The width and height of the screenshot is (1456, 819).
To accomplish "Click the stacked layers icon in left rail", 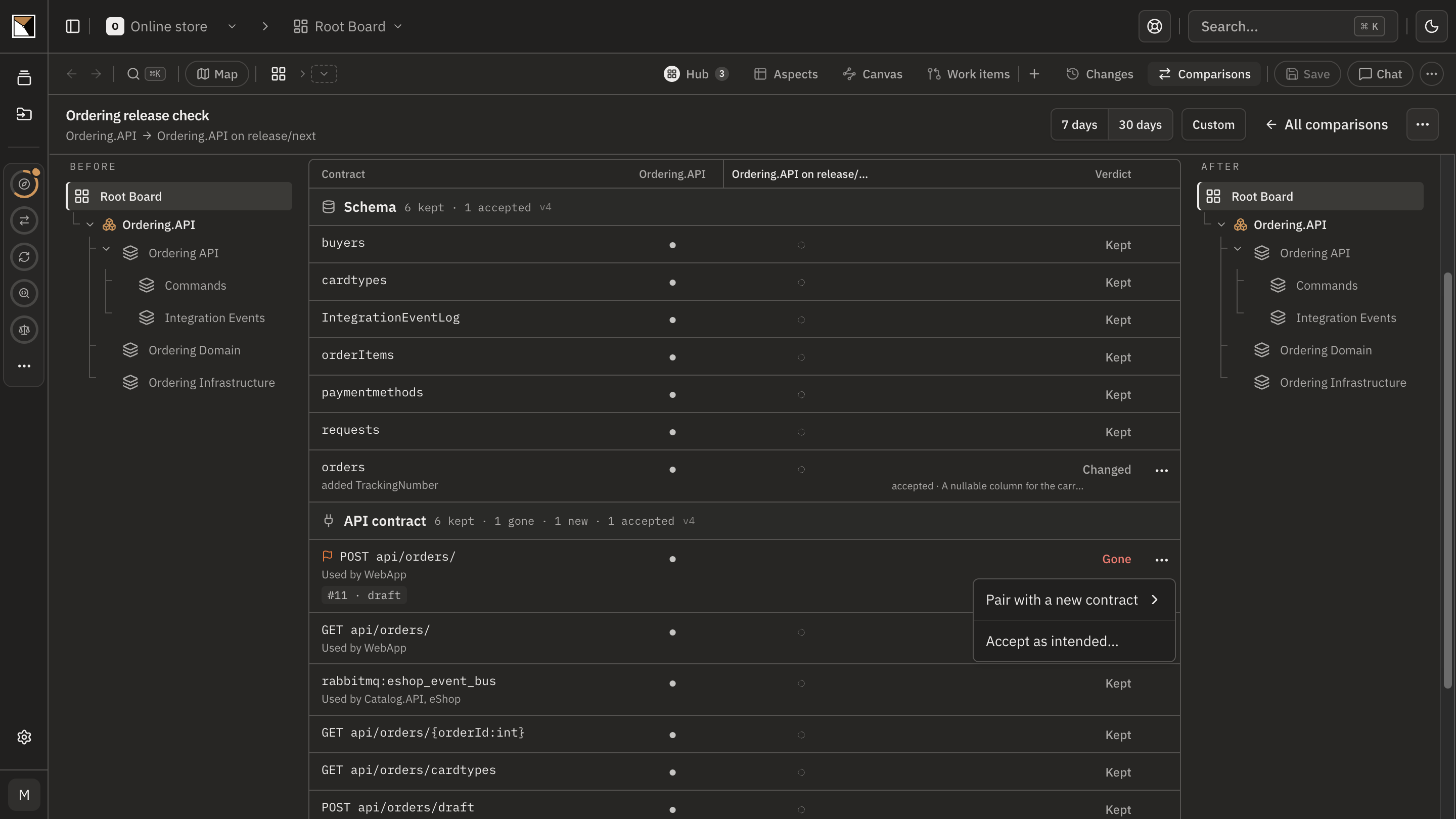I will 24,78.
